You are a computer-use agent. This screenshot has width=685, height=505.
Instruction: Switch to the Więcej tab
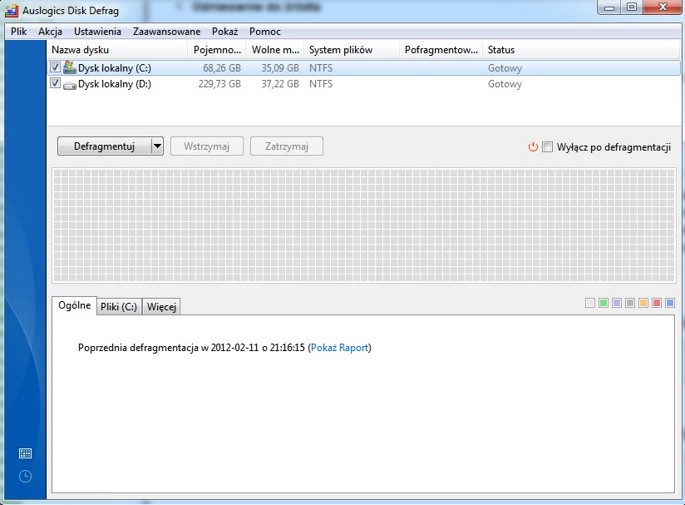coord(161,307)
